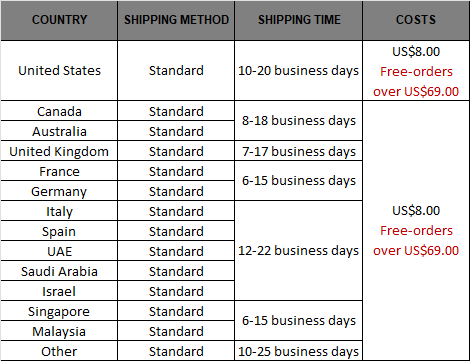This screenshot has width=470, height=361.
Task: Click the 12-22 business days cell
Action: pyautogui.click(x=299, y=251)
